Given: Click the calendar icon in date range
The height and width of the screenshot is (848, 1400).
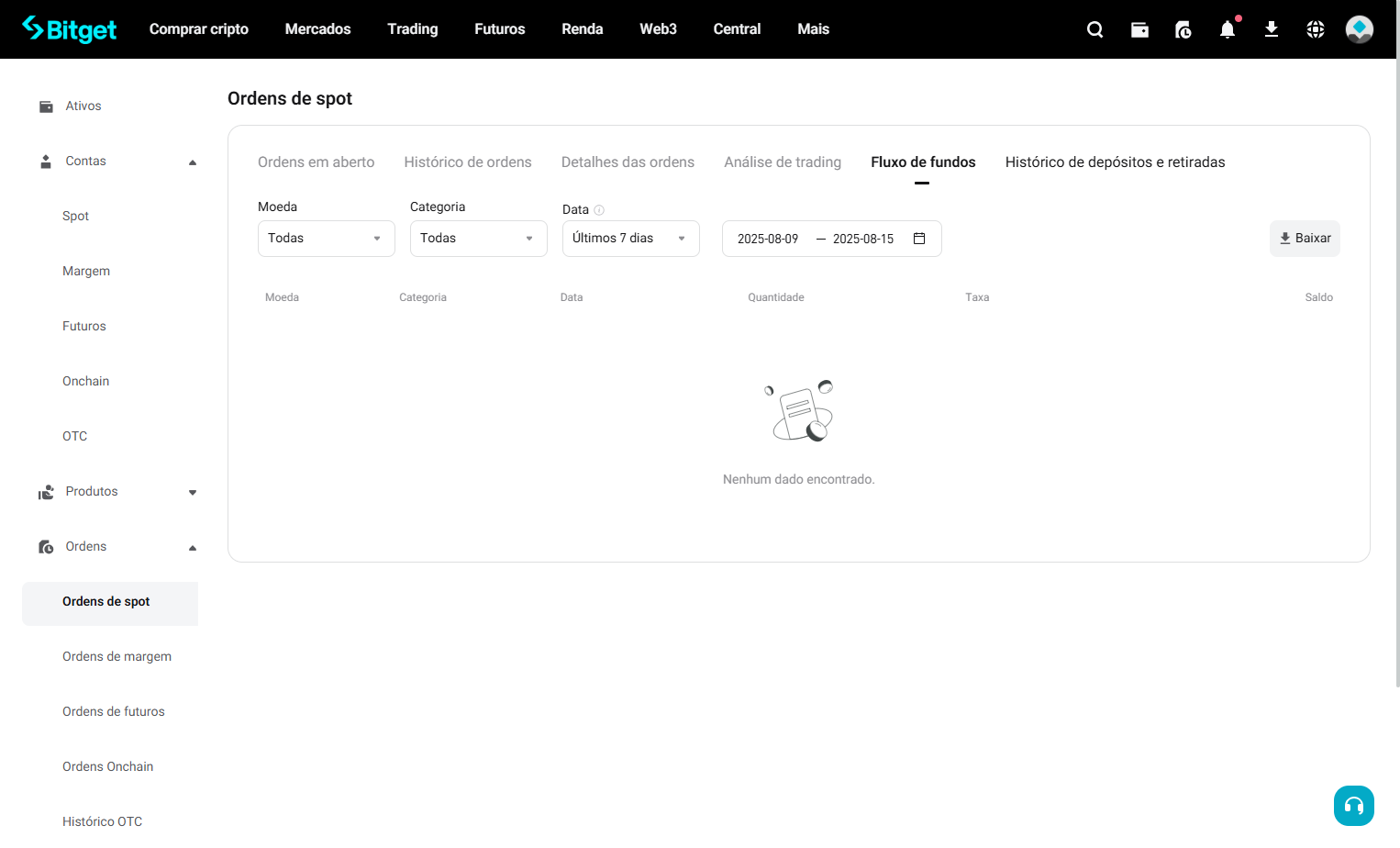Looking at the screenshot, I should pyautogui.click(x=919, y=239).
